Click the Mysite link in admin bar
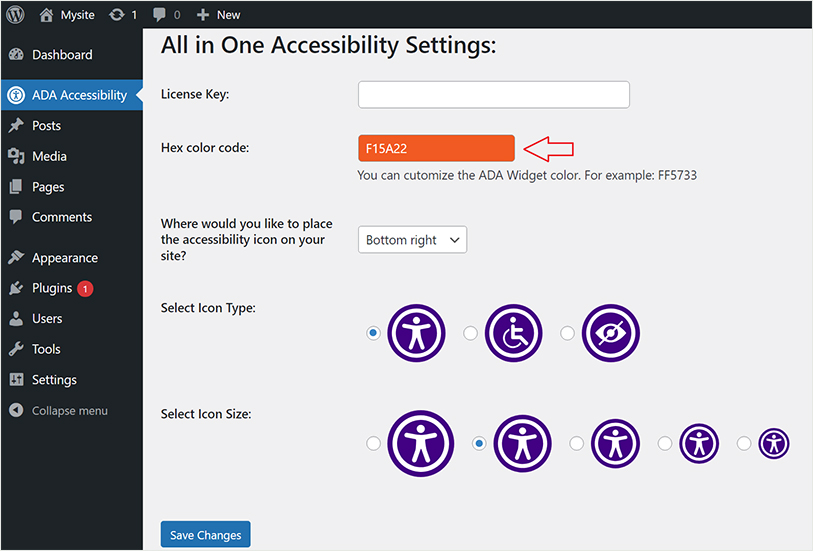Viewport: 813px width, 551px height. point(77,15)
